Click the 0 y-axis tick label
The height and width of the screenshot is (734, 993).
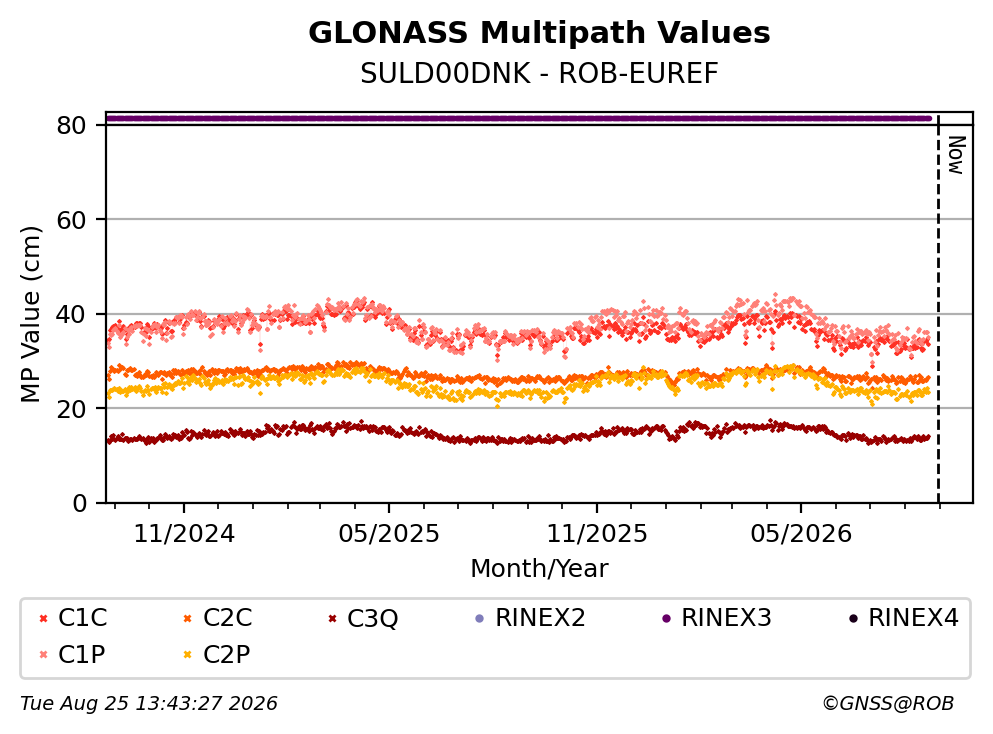click(x=80, y=503)
